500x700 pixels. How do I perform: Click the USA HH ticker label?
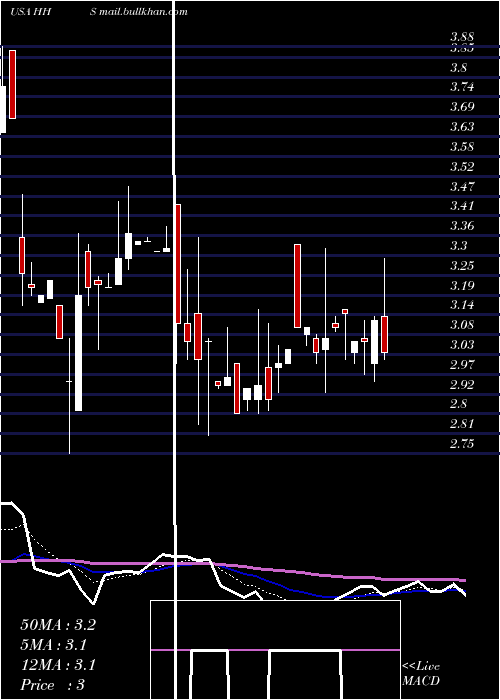[x=30, y=12]
